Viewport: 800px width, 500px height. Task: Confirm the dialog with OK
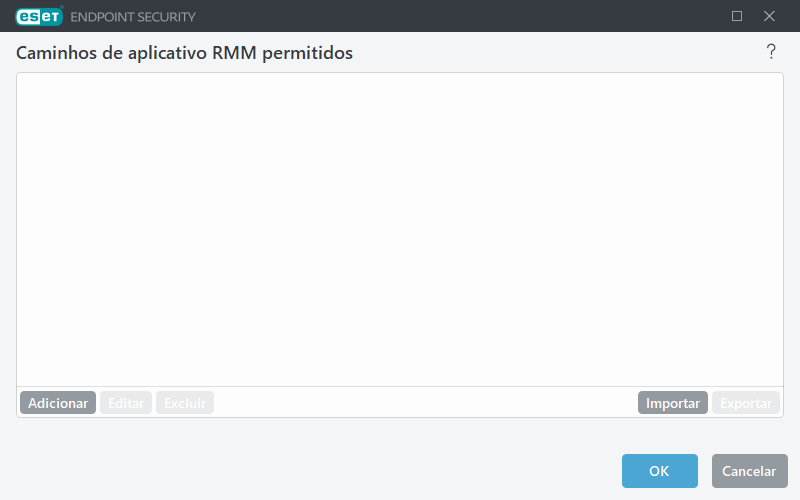coord(659,471)
